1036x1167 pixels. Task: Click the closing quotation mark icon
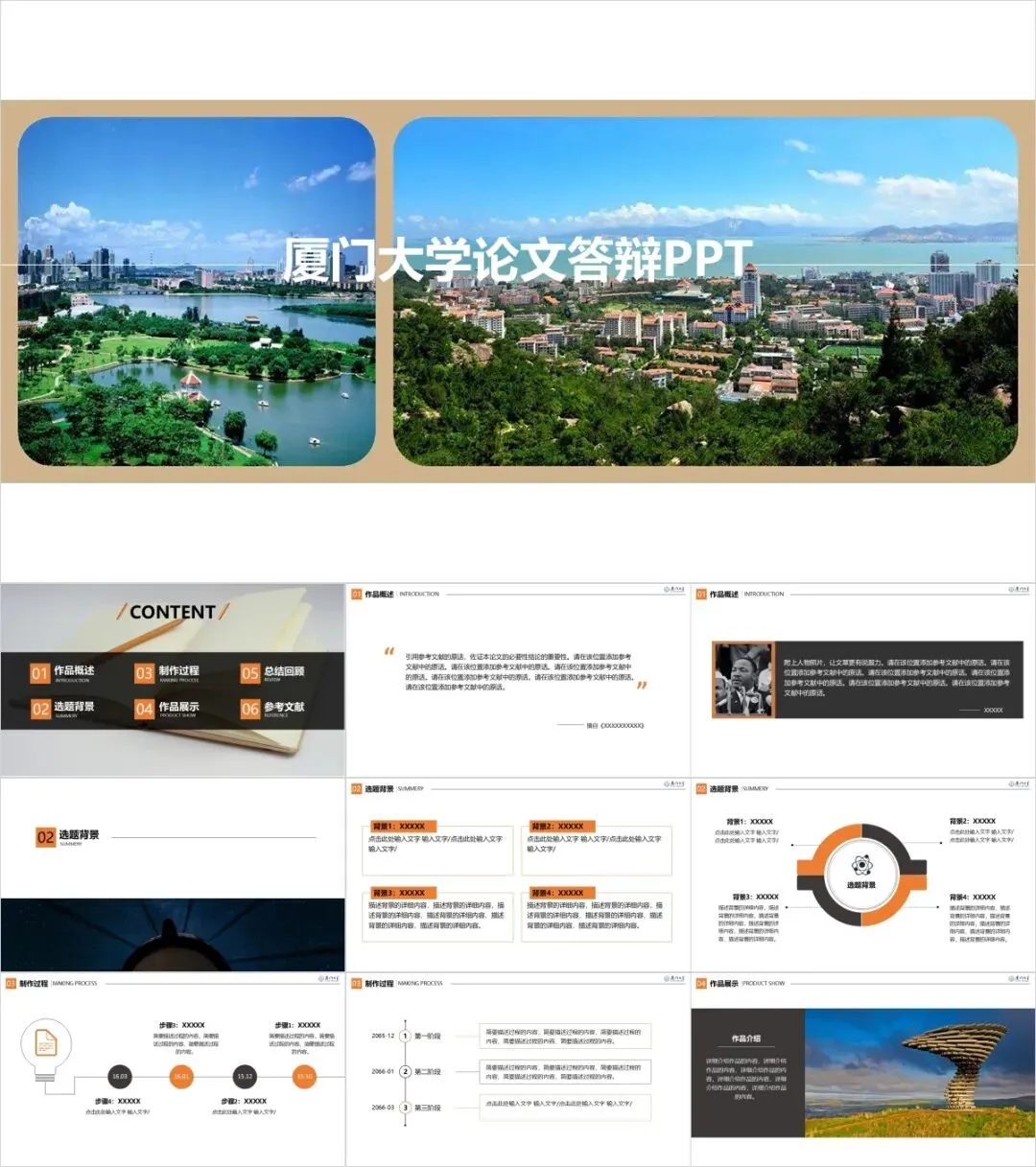(642, 685)
